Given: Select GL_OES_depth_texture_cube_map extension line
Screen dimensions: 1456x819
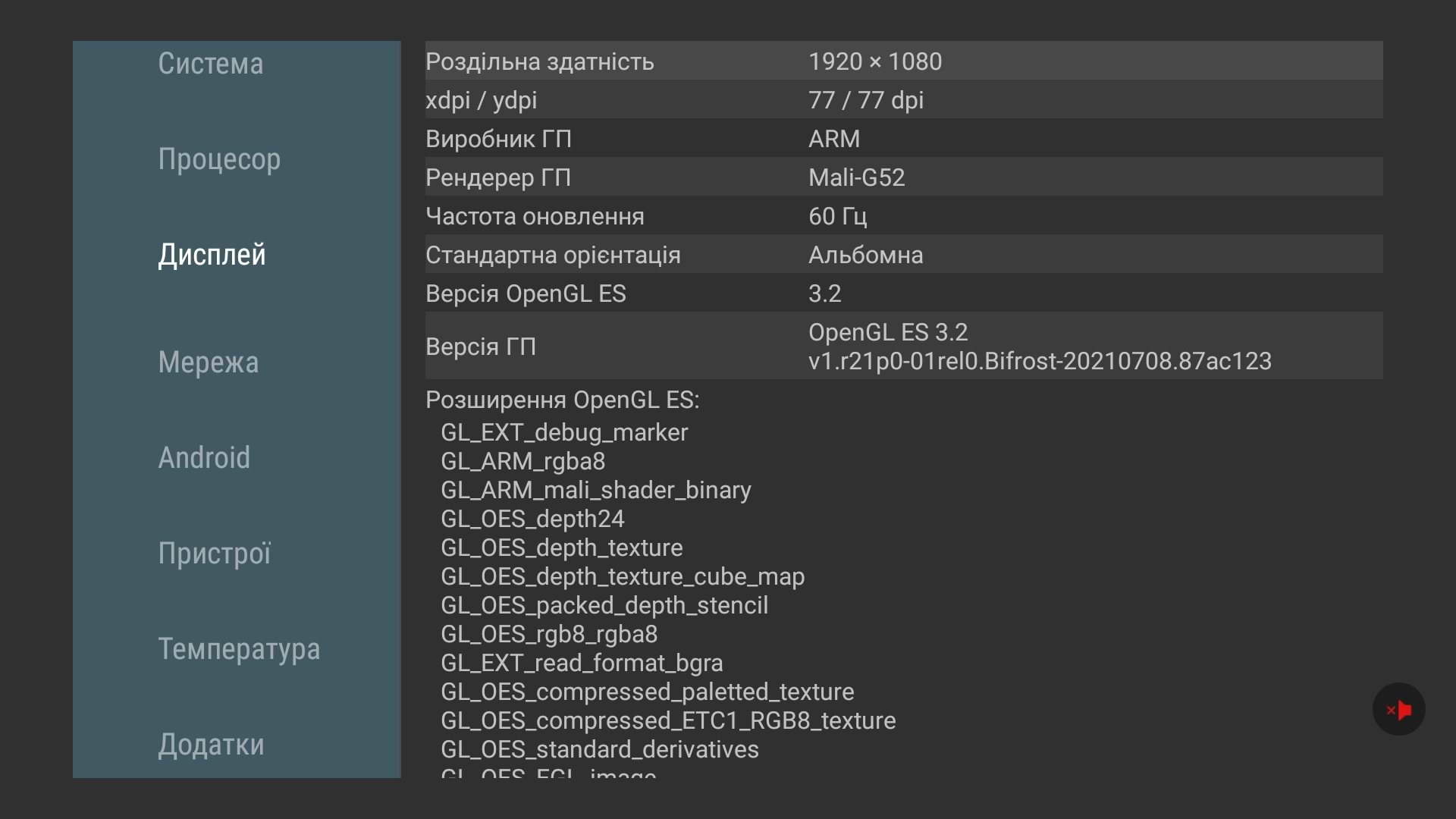Looking at the screenshot, I should [x=623, y=576].
